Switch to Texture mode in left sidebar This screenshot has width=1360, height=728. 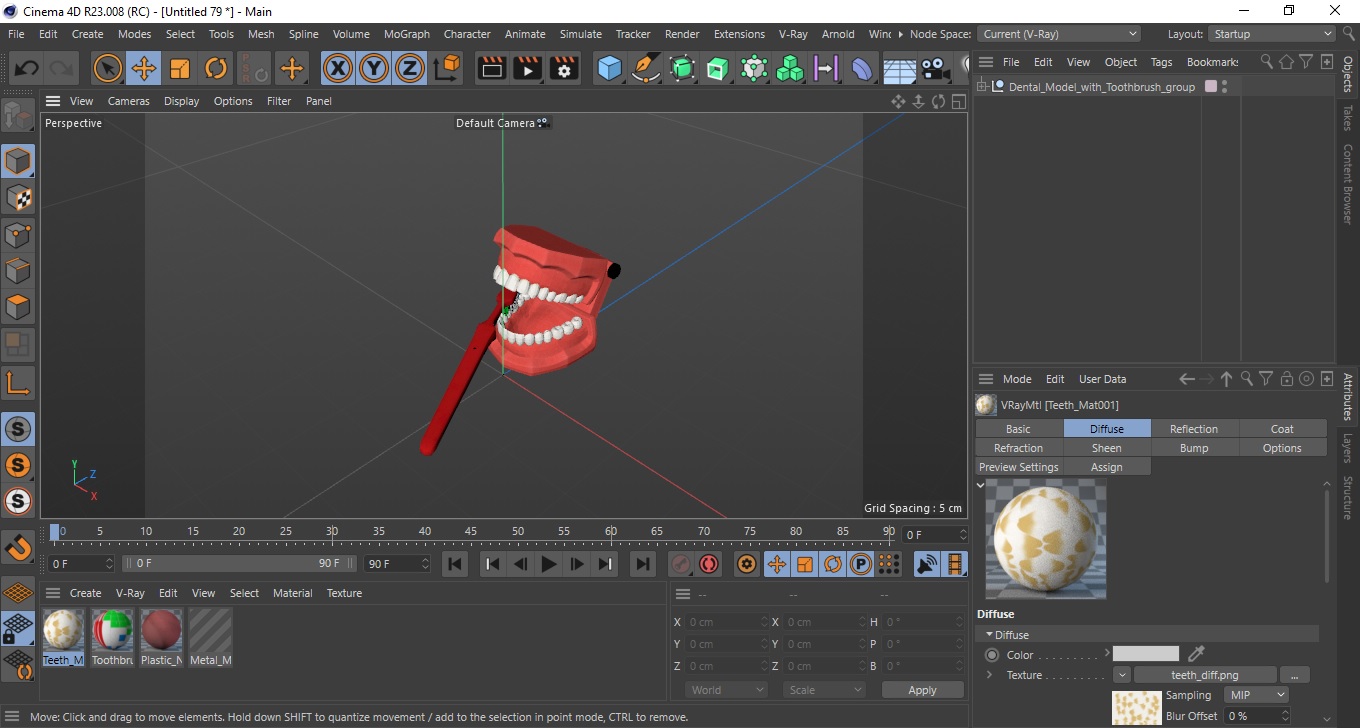click(x=18, y=198)
